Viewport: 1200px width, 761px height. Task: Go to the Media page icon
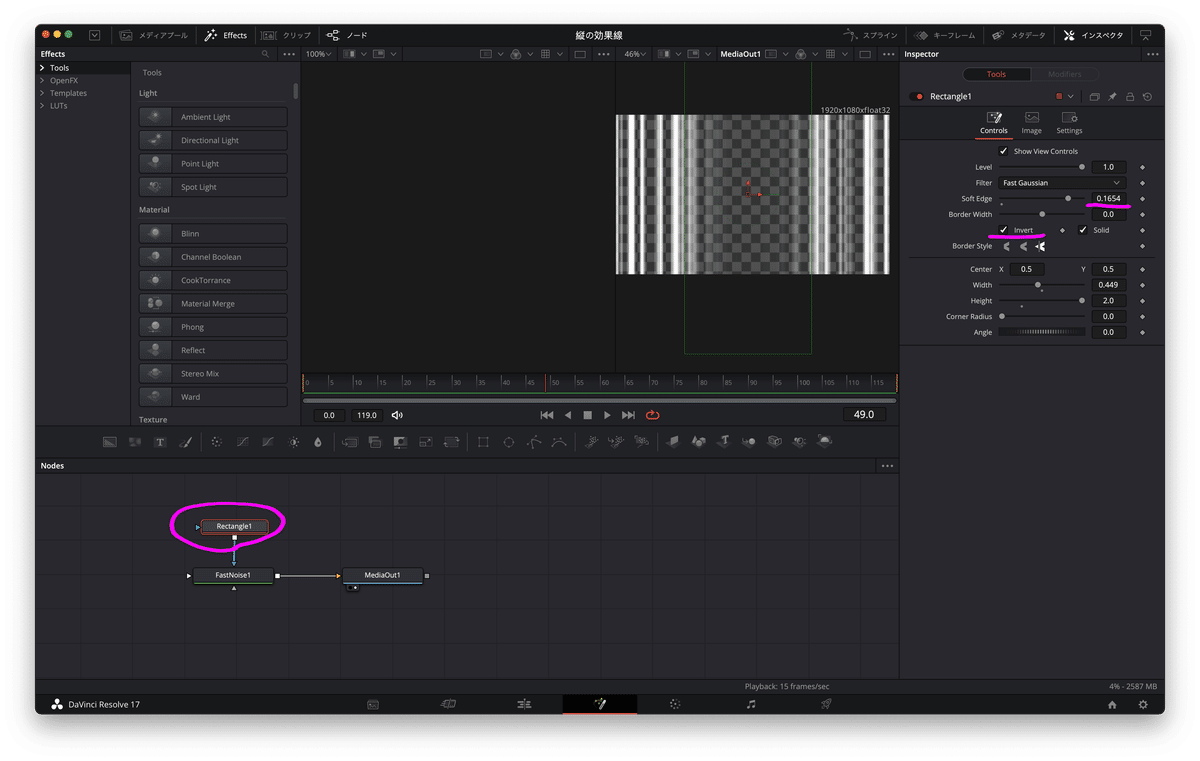coord(373,704)
